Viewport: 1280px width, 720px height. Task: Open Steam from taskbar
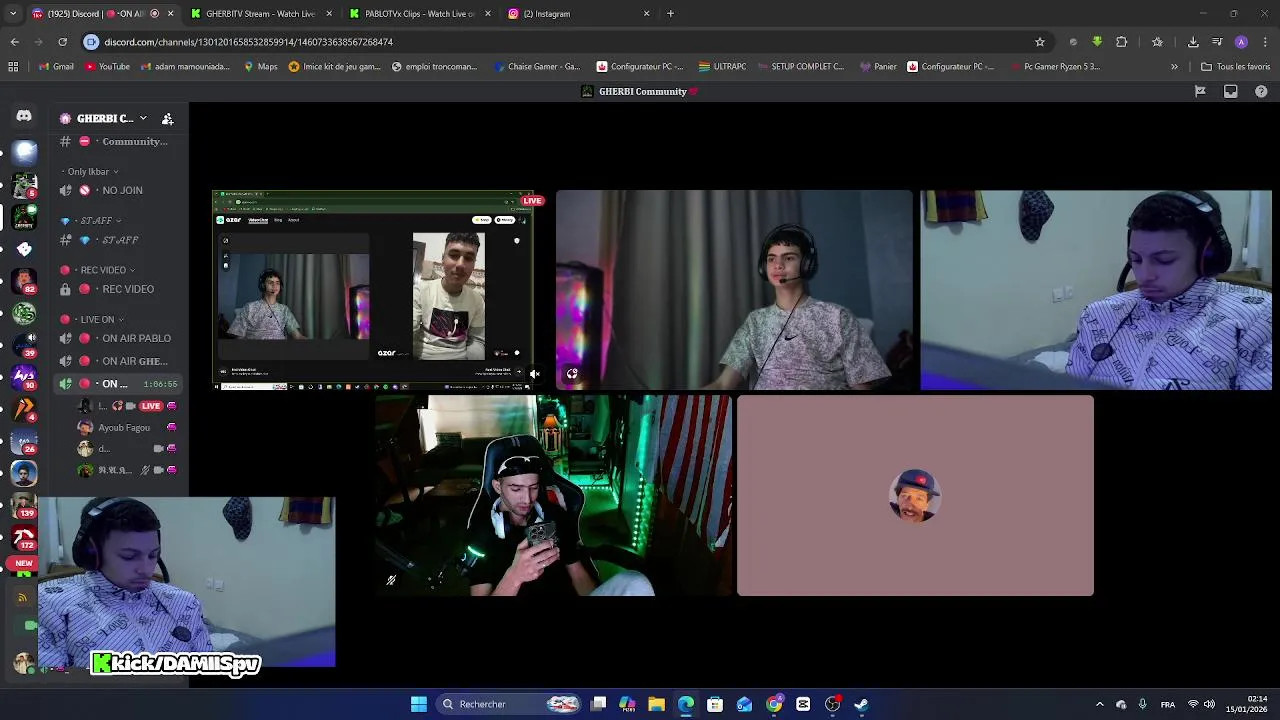pos(861,704)
